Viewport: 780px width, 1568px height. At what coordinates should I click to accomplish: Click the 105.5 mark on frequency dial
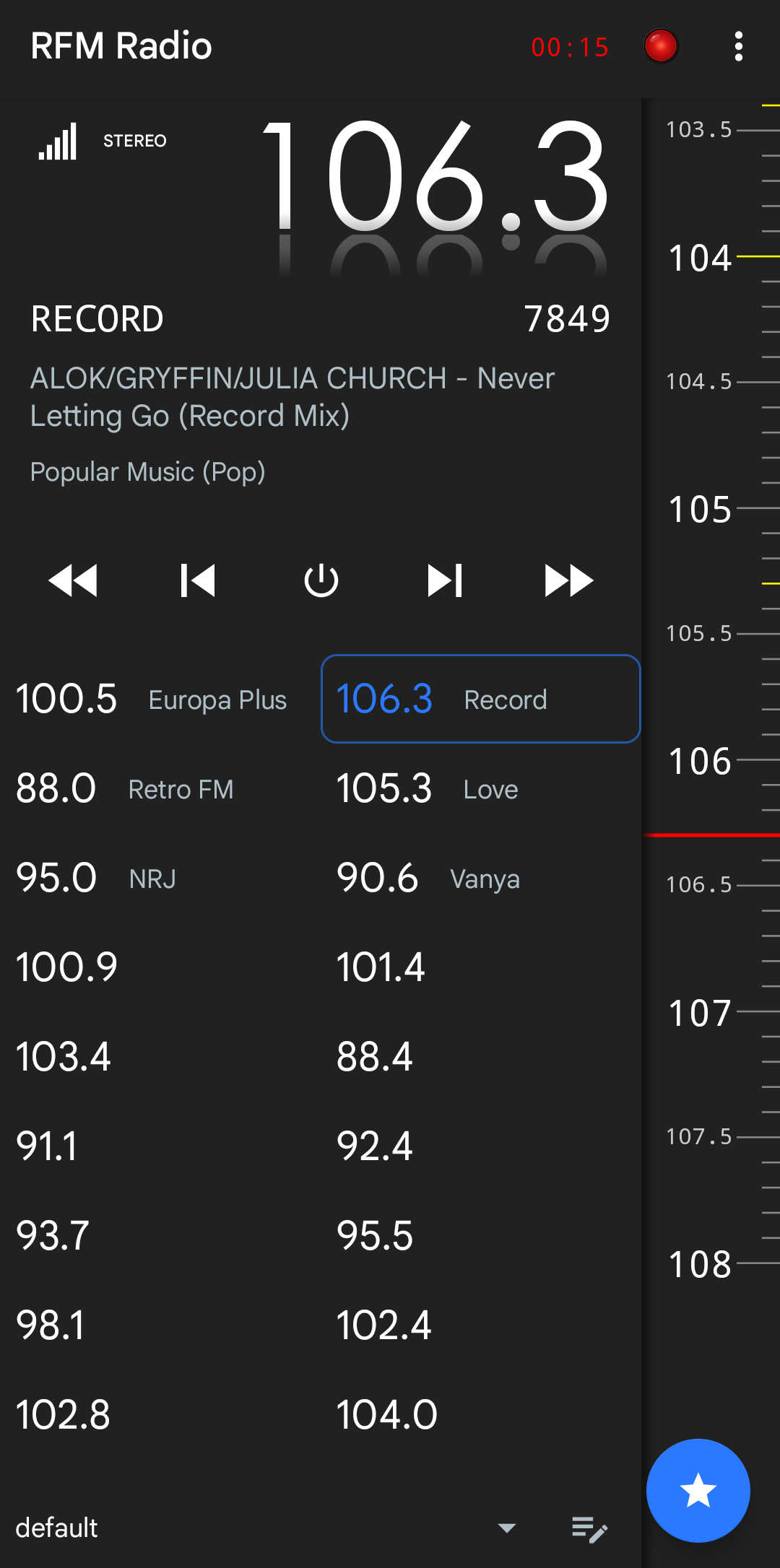click(x=699, y=634)
